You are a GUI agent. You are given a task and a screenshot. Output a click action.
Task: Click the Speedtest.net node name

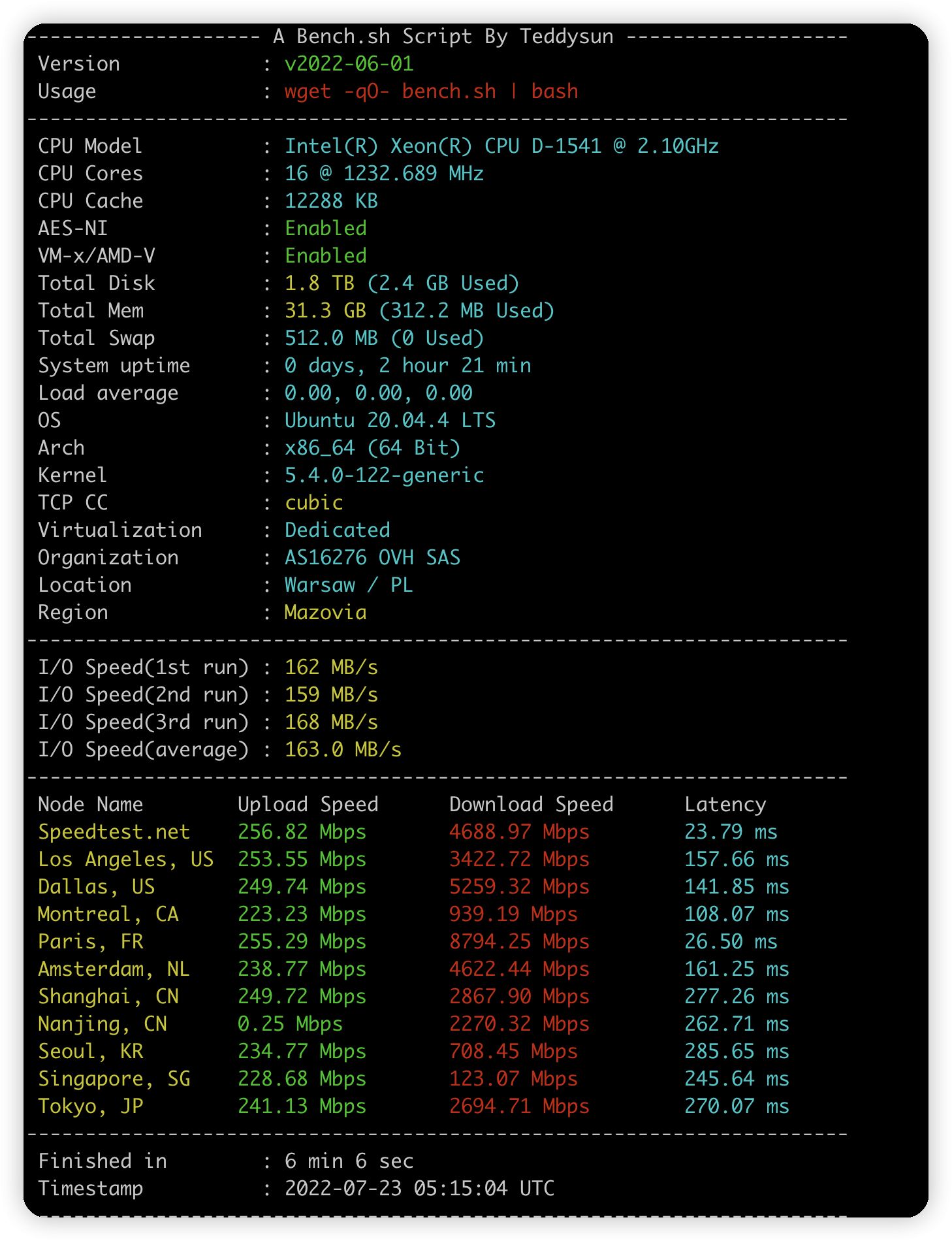(114, 832)
